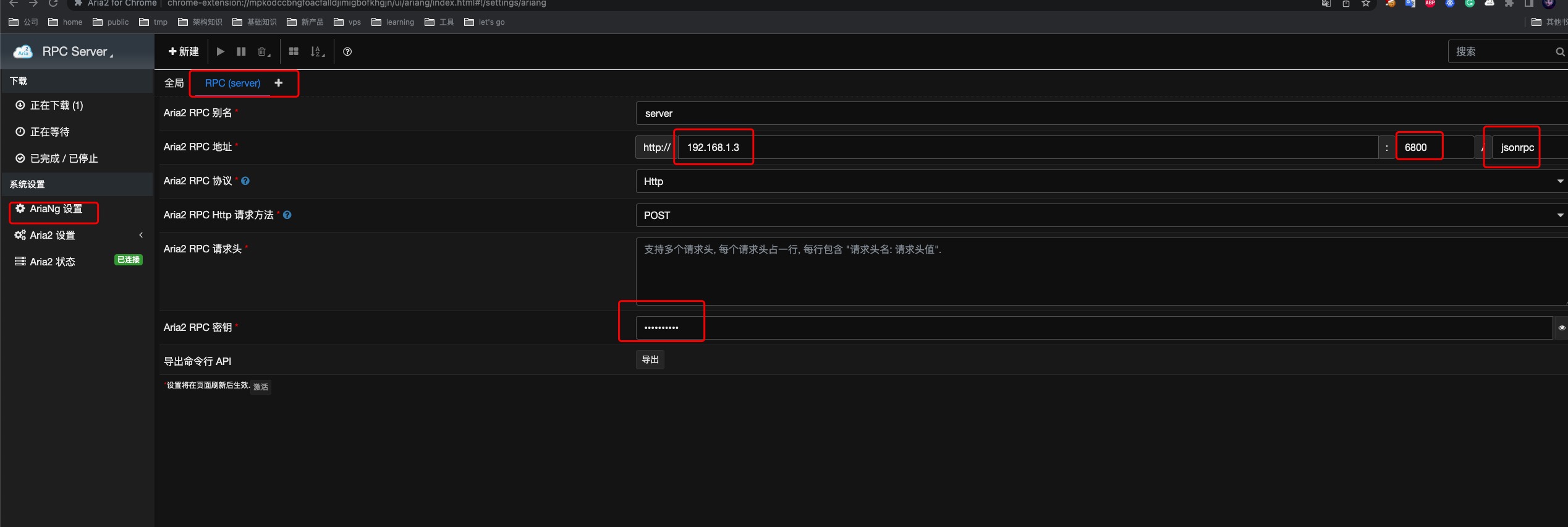Pause selected tasks with pause icon
The image size is (1568, 527).
point(242,52)
